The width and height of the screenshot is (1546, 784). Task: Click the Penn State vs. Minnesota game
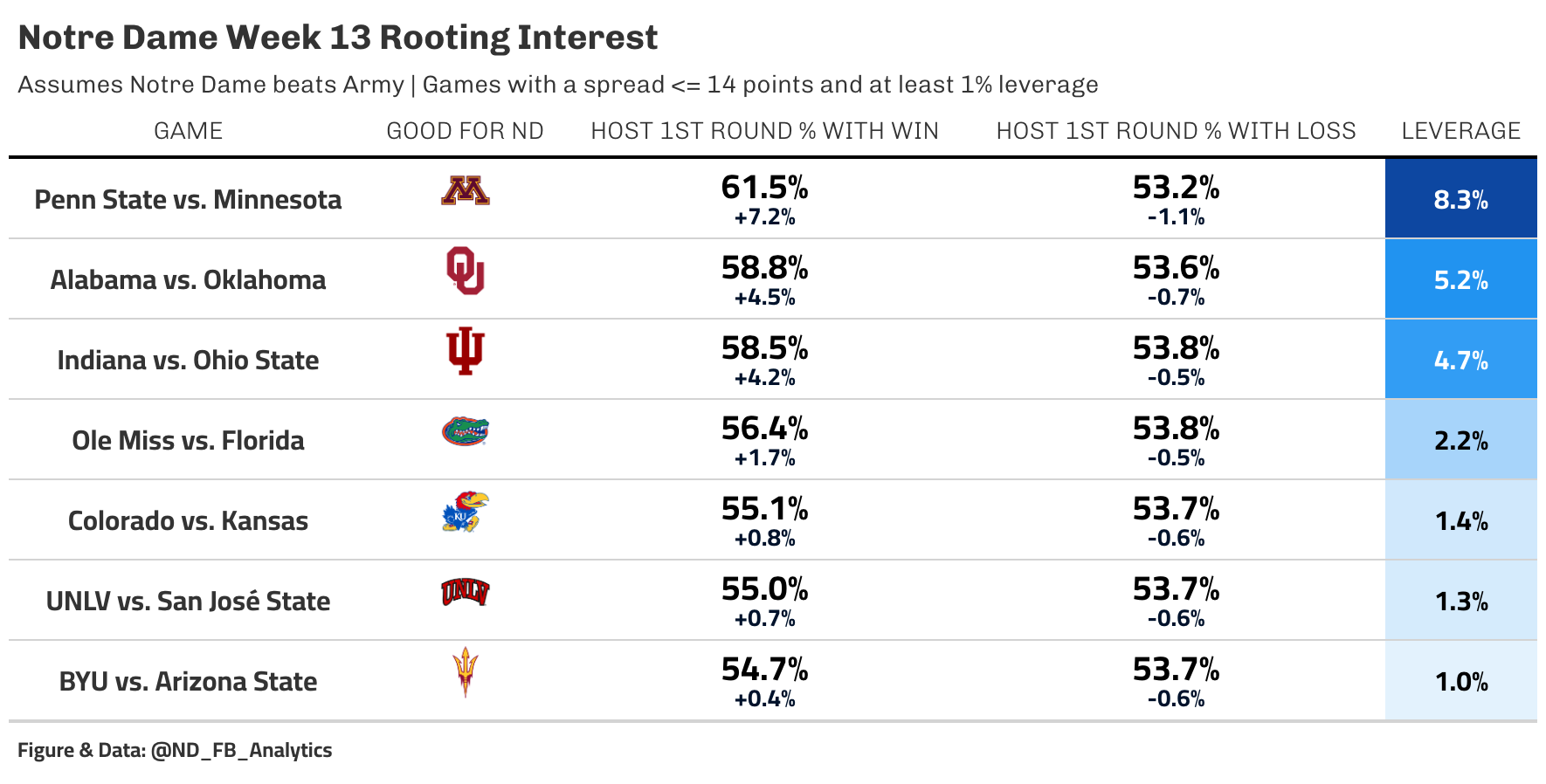coord(189,200)
